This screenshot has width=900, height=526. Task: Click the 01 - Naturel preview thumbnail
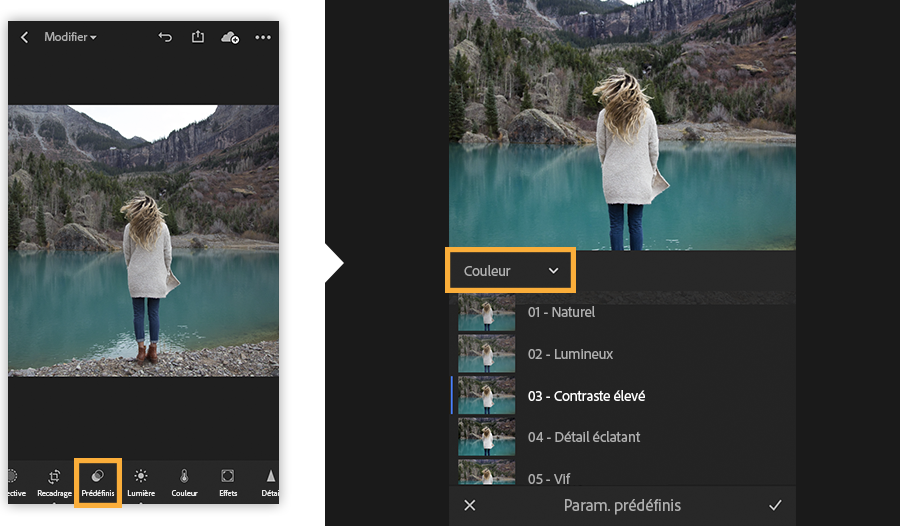486,312
